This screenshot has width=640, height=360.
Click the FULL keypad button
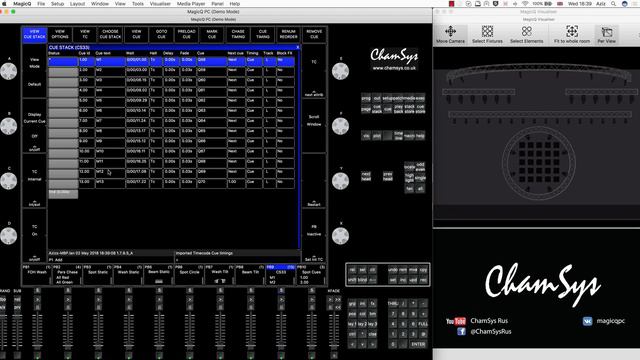(x=423, y=324)
